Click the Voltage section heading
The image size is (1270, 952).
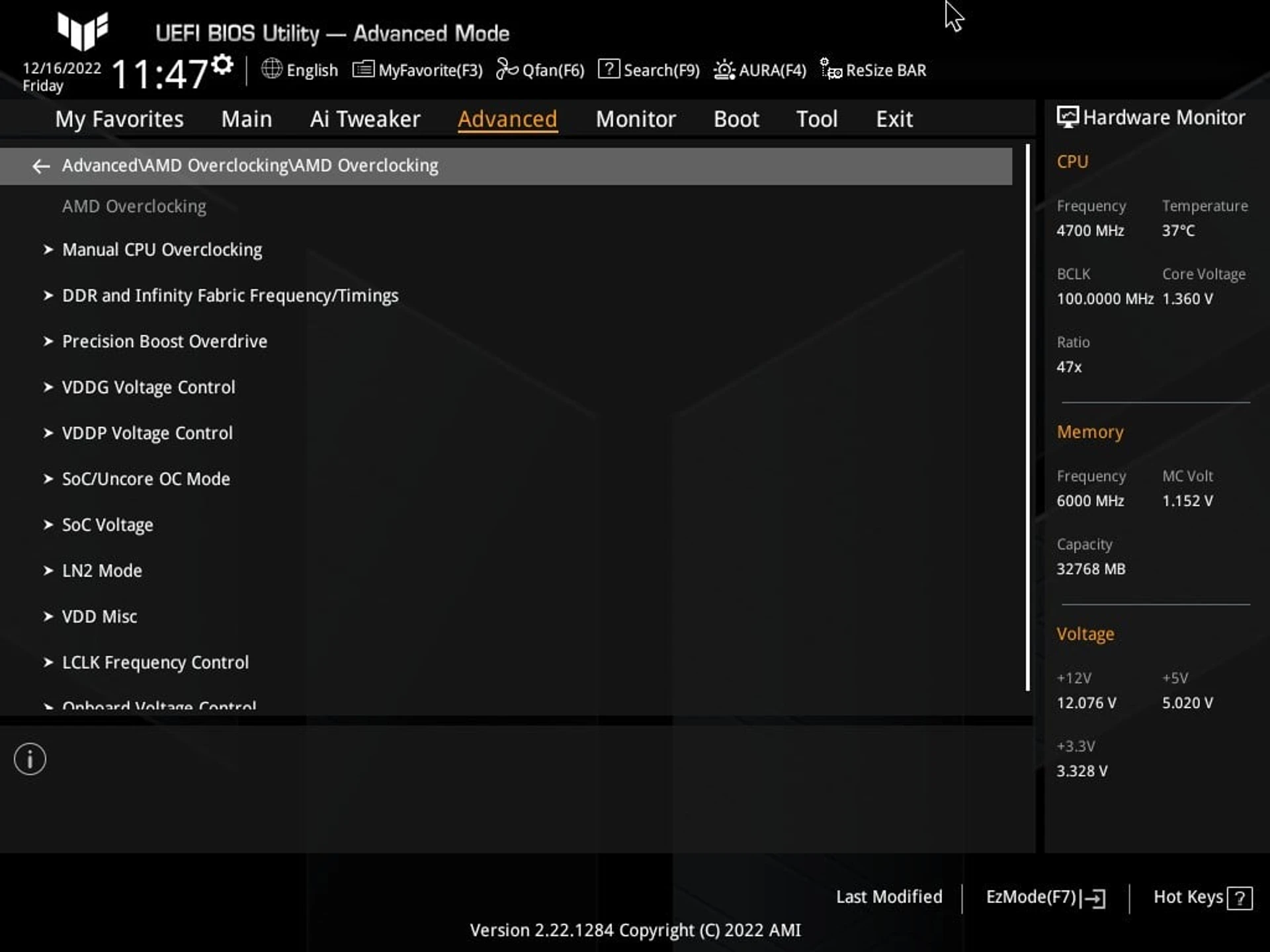(x=1085, y=634)
